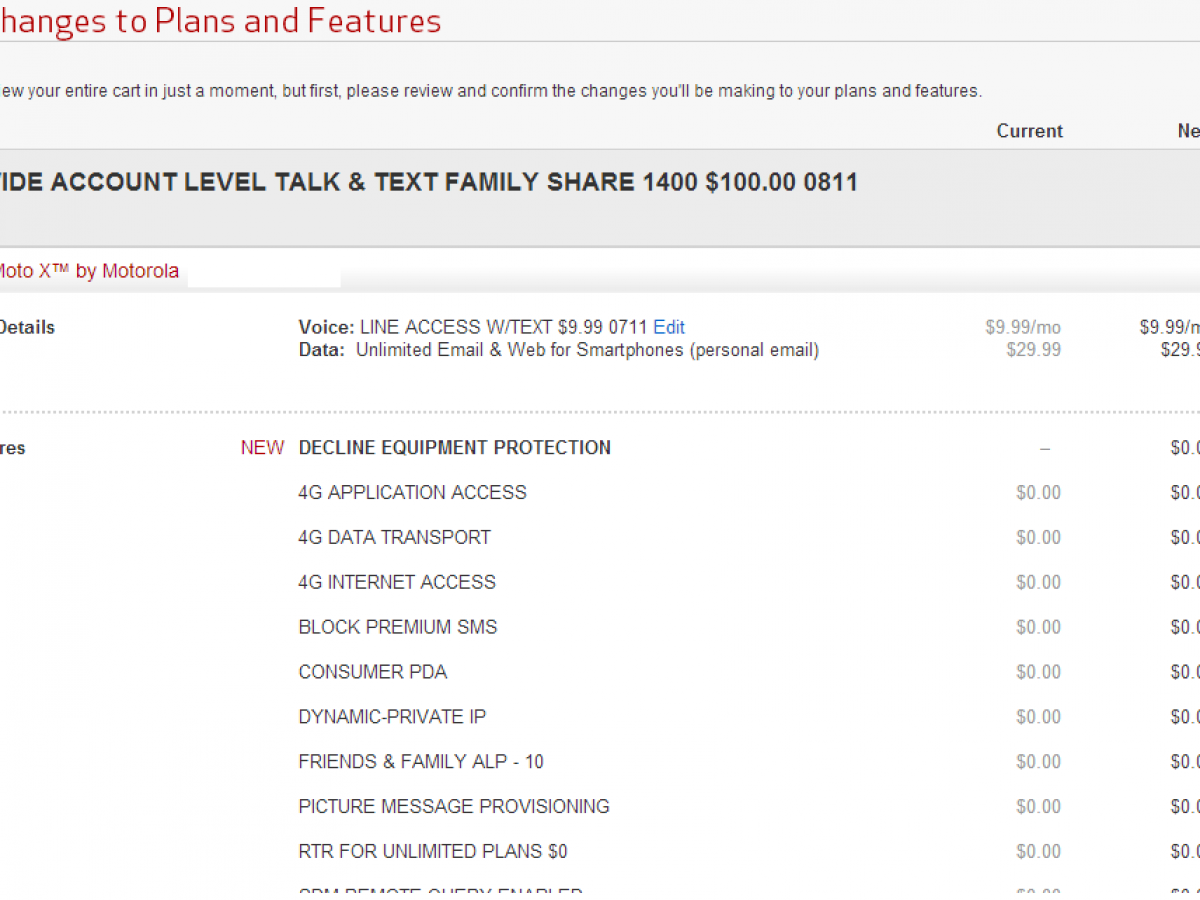The width and height of the screenshot is (1200, 900).
Task: Open the Moto X by Motorola link
Action: pyautogui.click(x=88, y=271)
